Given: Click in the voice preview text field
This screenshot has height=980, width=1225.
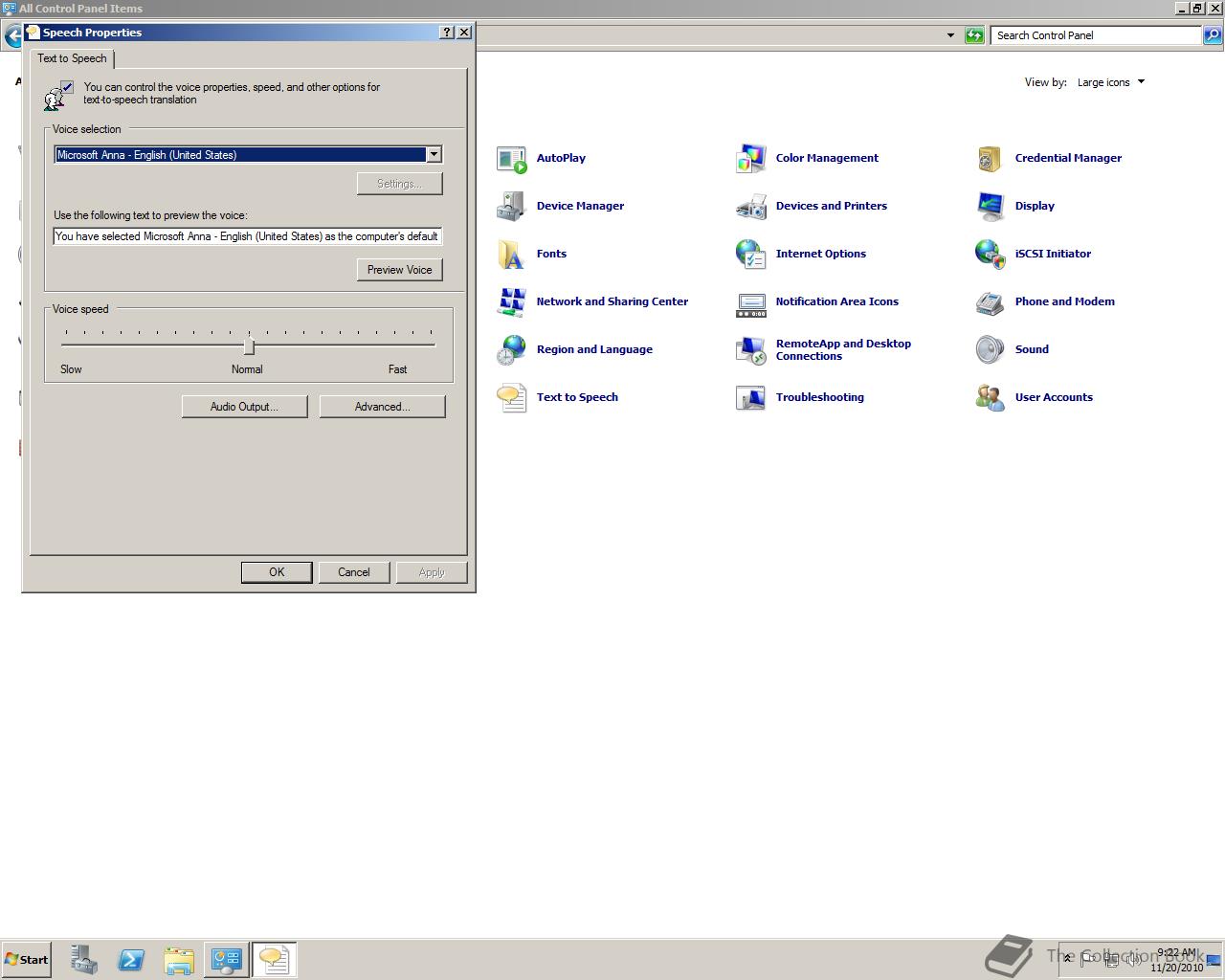Looking at the screenshot, I should (248, 236).
